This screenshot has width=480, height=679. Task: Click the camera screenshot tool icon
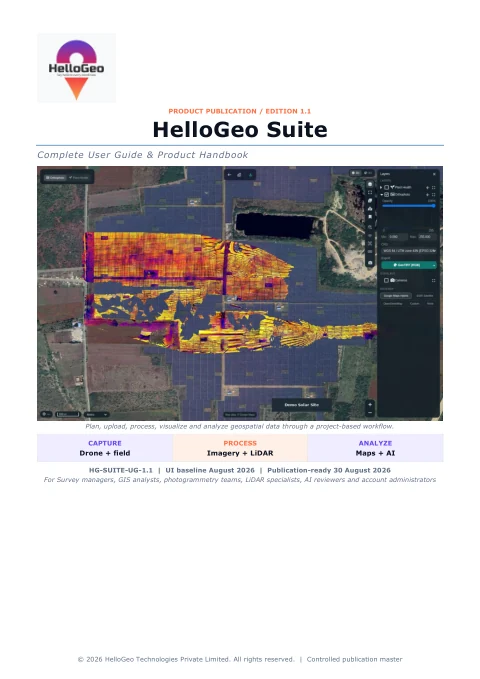coord(370,263)
